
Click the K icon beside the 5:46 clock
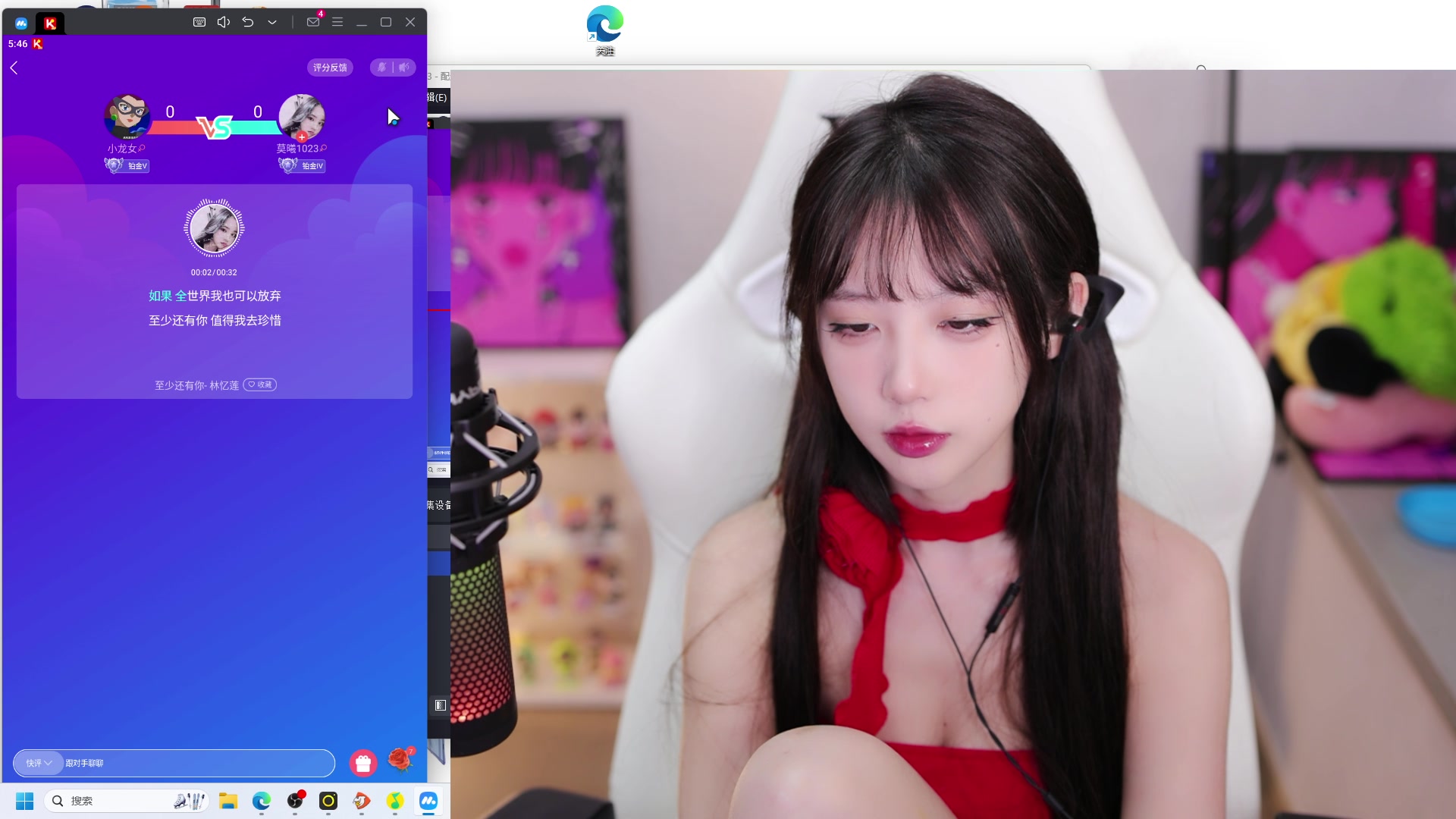point(37,44)
